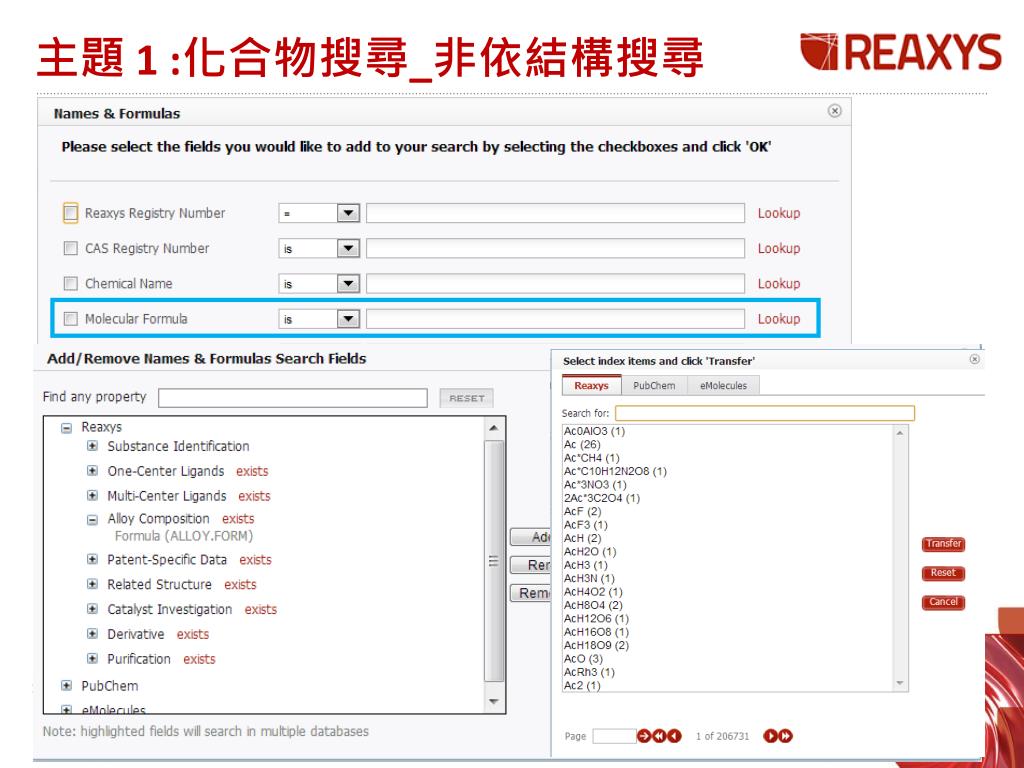
Task: Select index item AcRh3 (1)
Action: click(x=589, y=671)
